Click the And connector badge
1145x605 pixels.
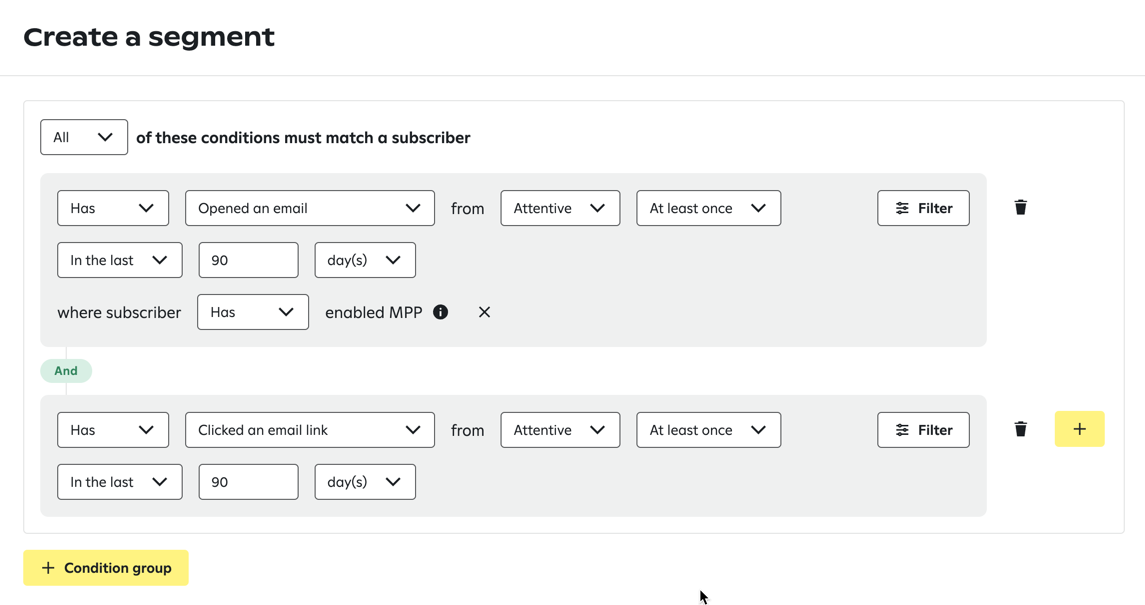[66, 370]
